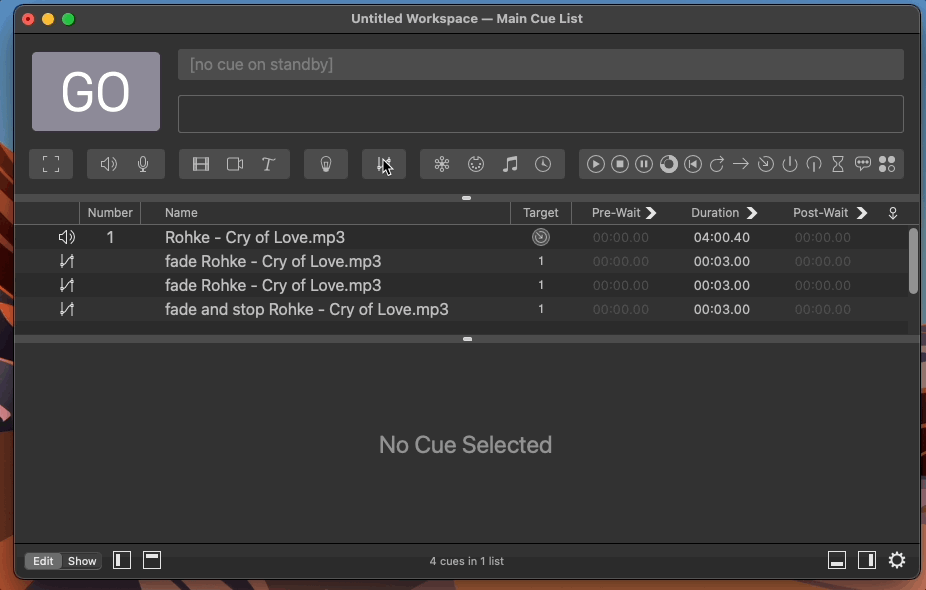
Task: Add a new MIDI File cue with music note
Action: pos(510,164)
